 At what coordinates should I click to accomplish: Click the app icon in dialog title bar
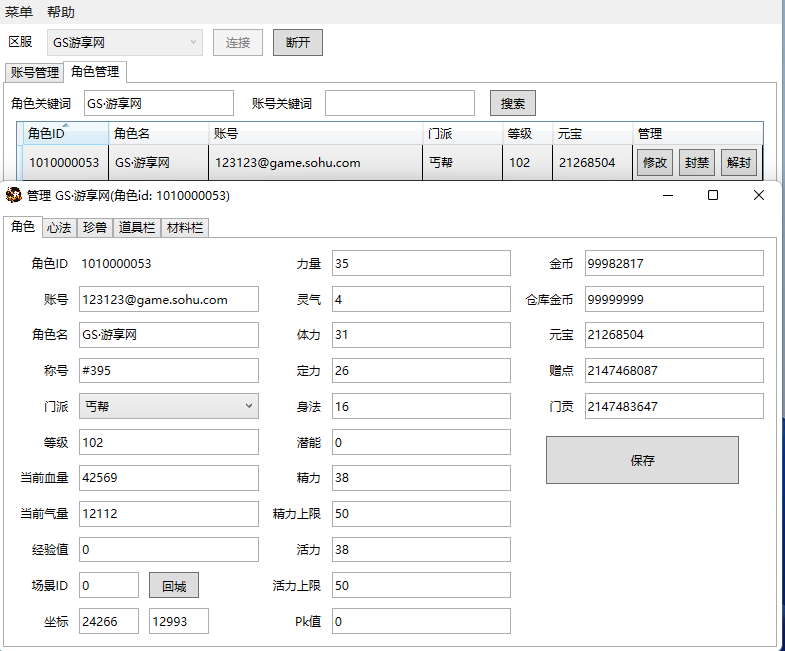coord(14,196)
